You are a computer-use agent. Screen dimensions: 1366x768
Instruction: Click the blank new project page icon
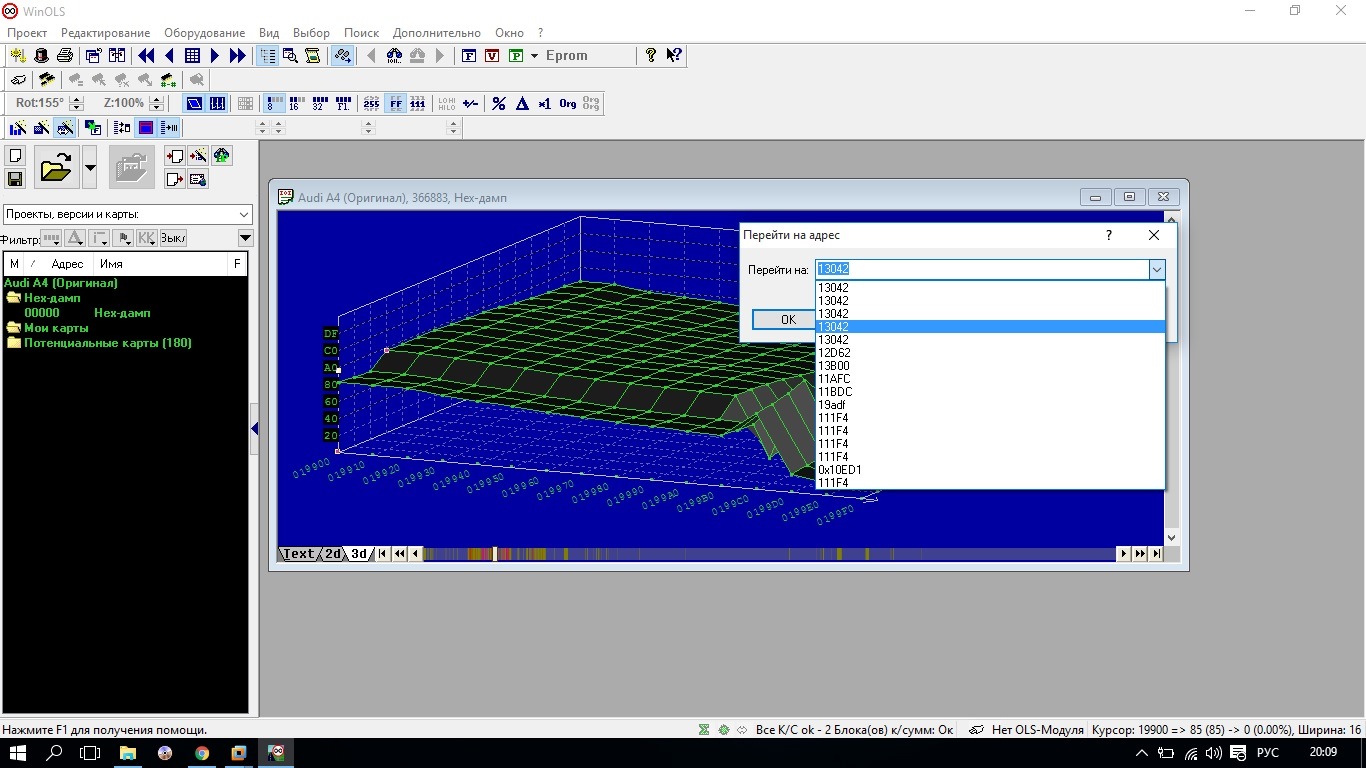tap(15, 156)
